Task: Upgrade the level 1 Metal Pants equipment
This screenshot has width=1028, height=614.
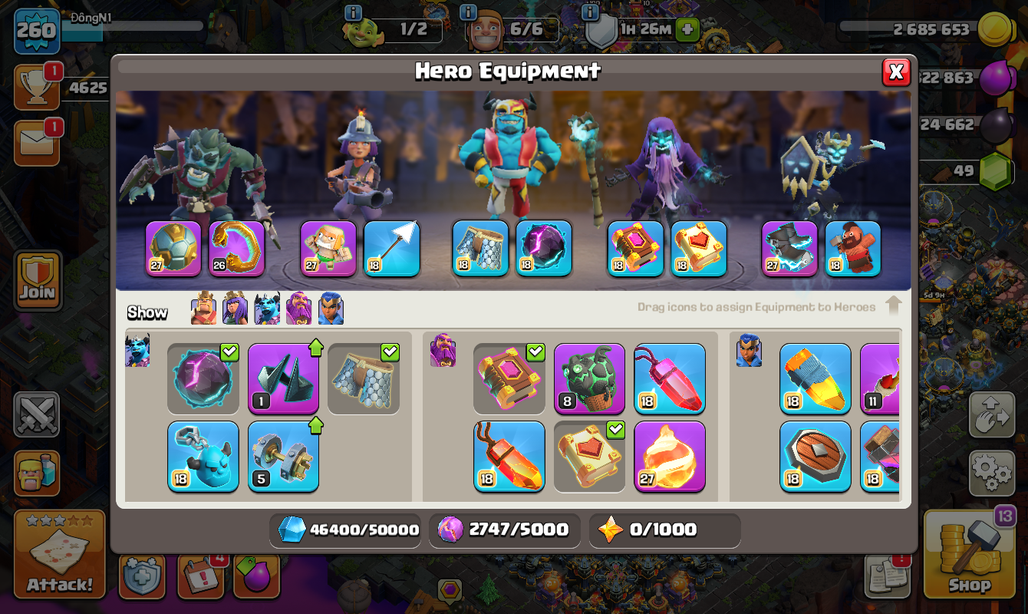Action: (283, 379)
